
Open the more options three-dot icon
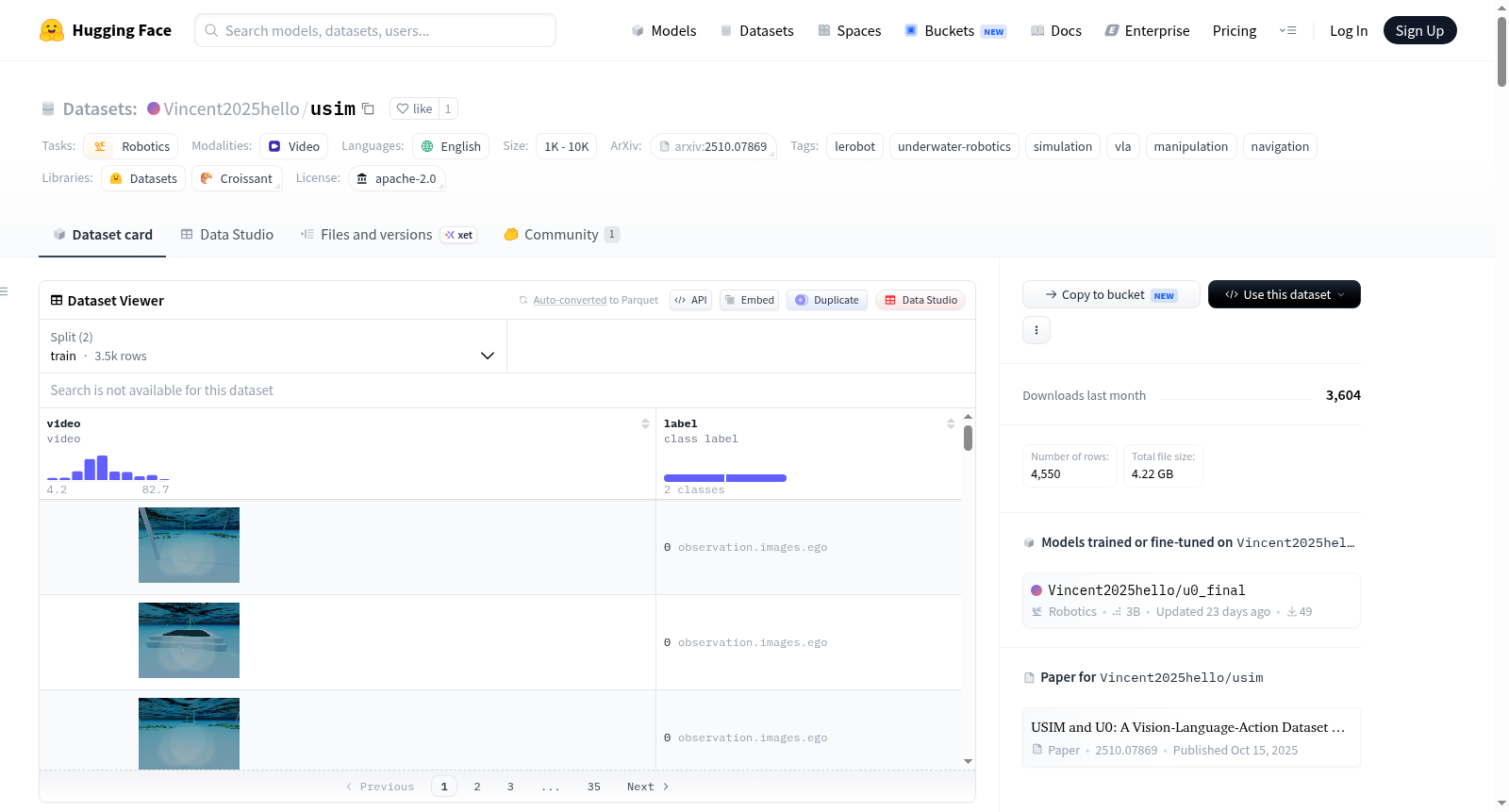coord(1036,330)
